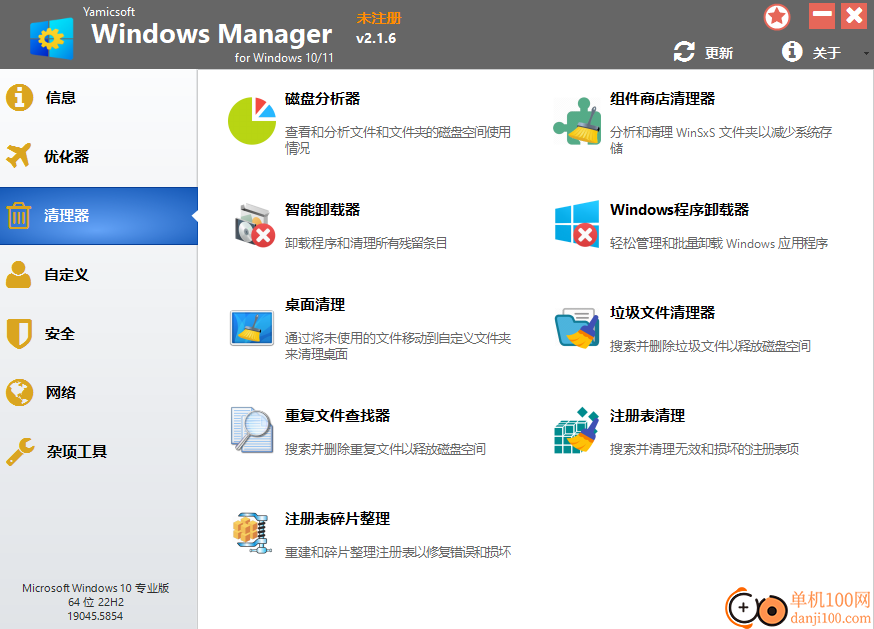Open the 磁盘分析器 pie chart icon

[252, 120]
